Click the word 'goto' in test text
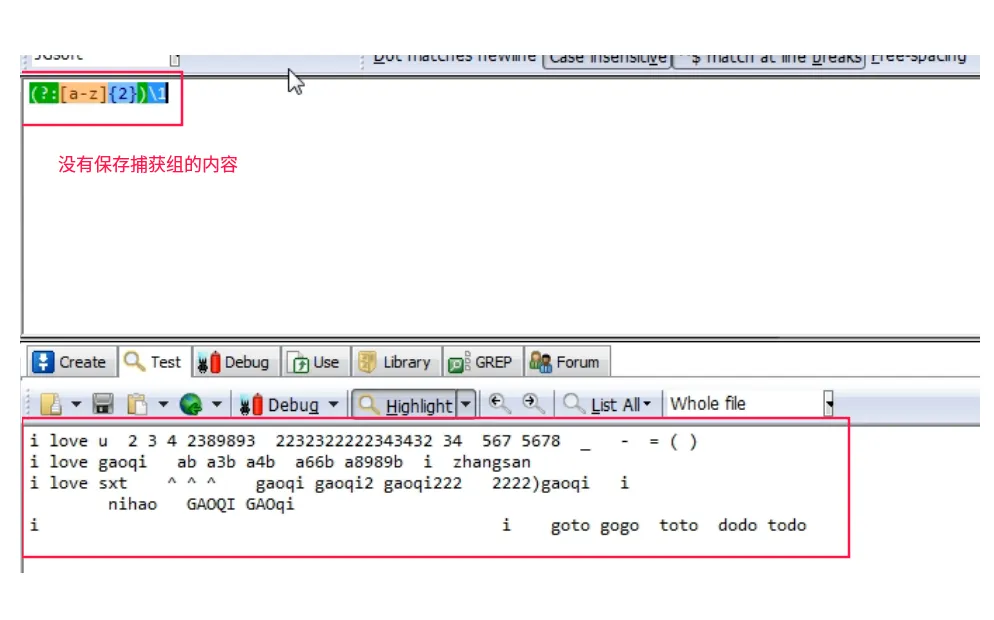This screenshot has height=620, width=994. (570, 526)
